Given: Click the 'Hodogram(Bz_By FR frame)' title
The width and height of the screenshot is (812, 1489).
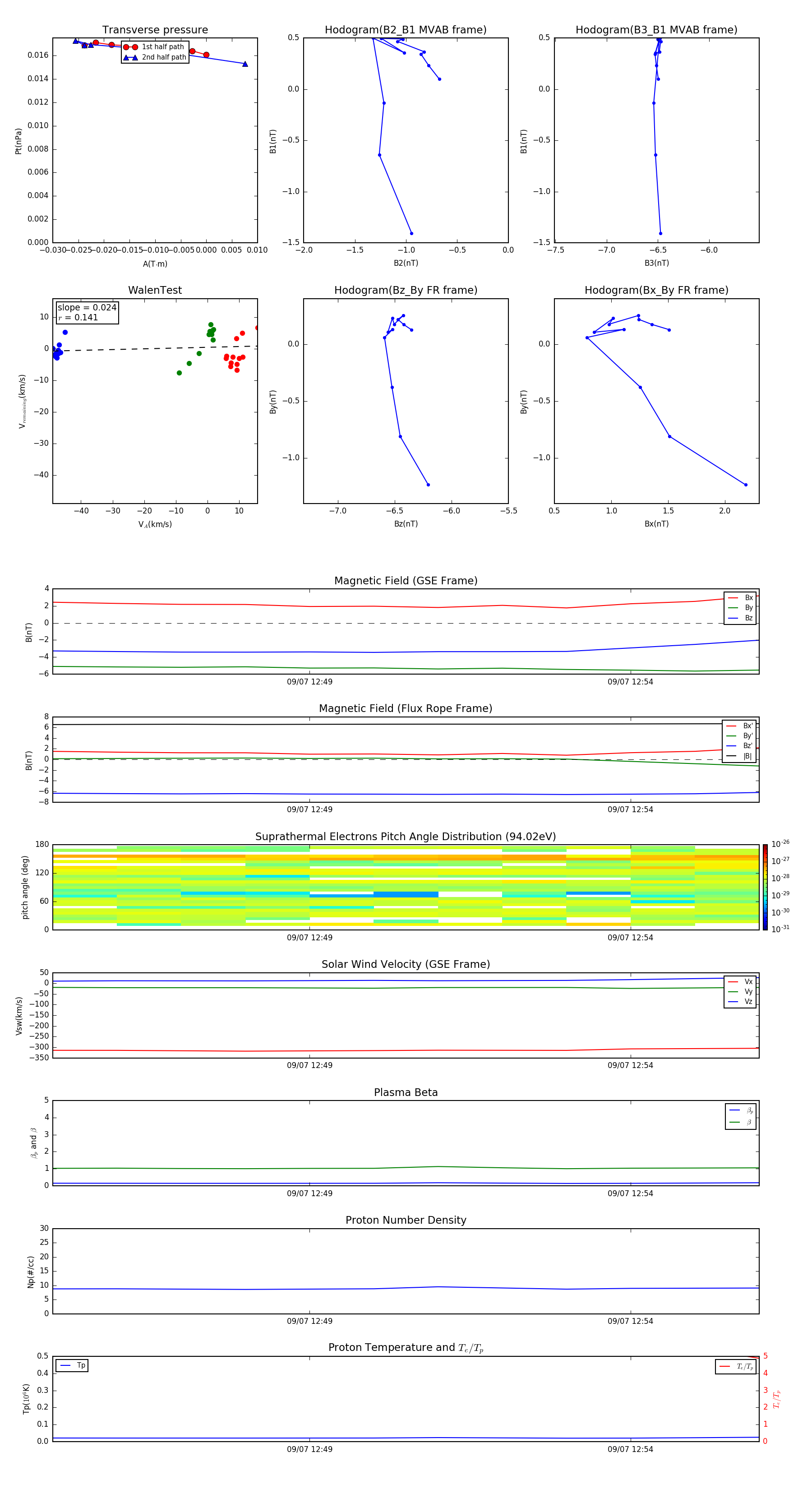Looking at the screenshot, I should point(406,290).
